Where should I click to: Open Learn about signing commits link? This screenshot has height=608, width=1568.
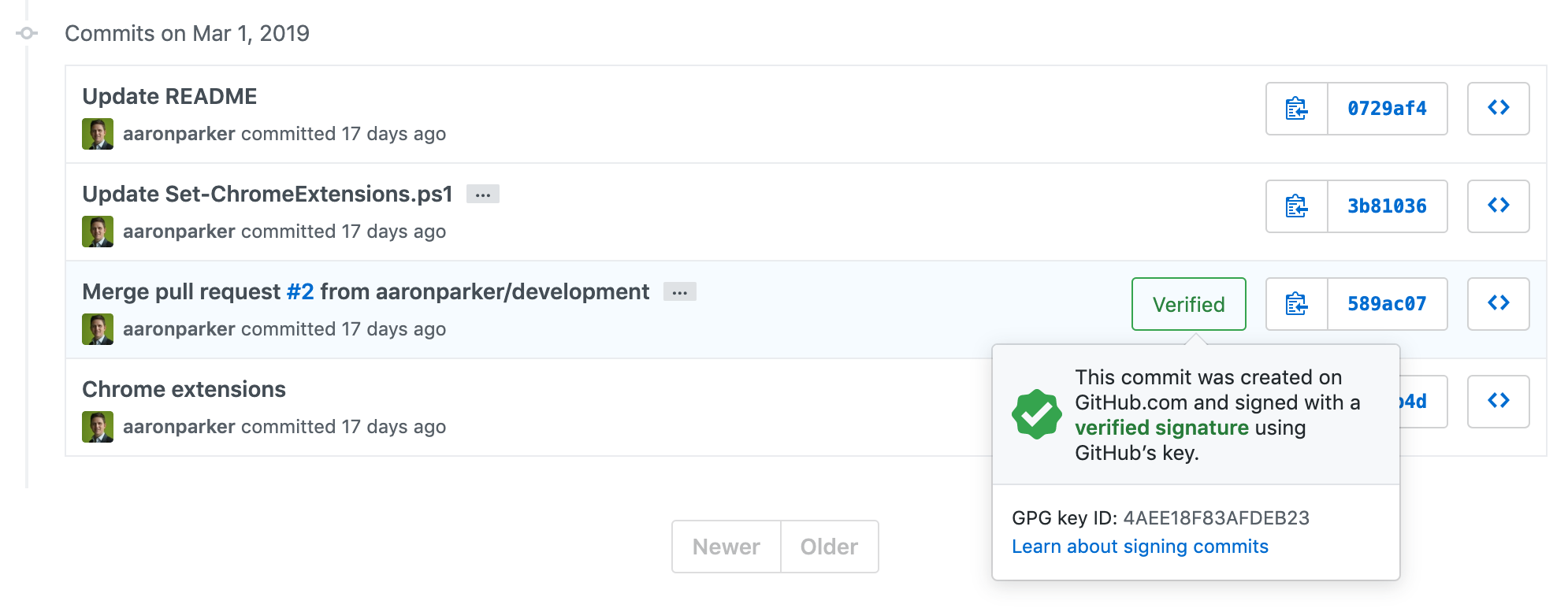tap(1140, 547)
